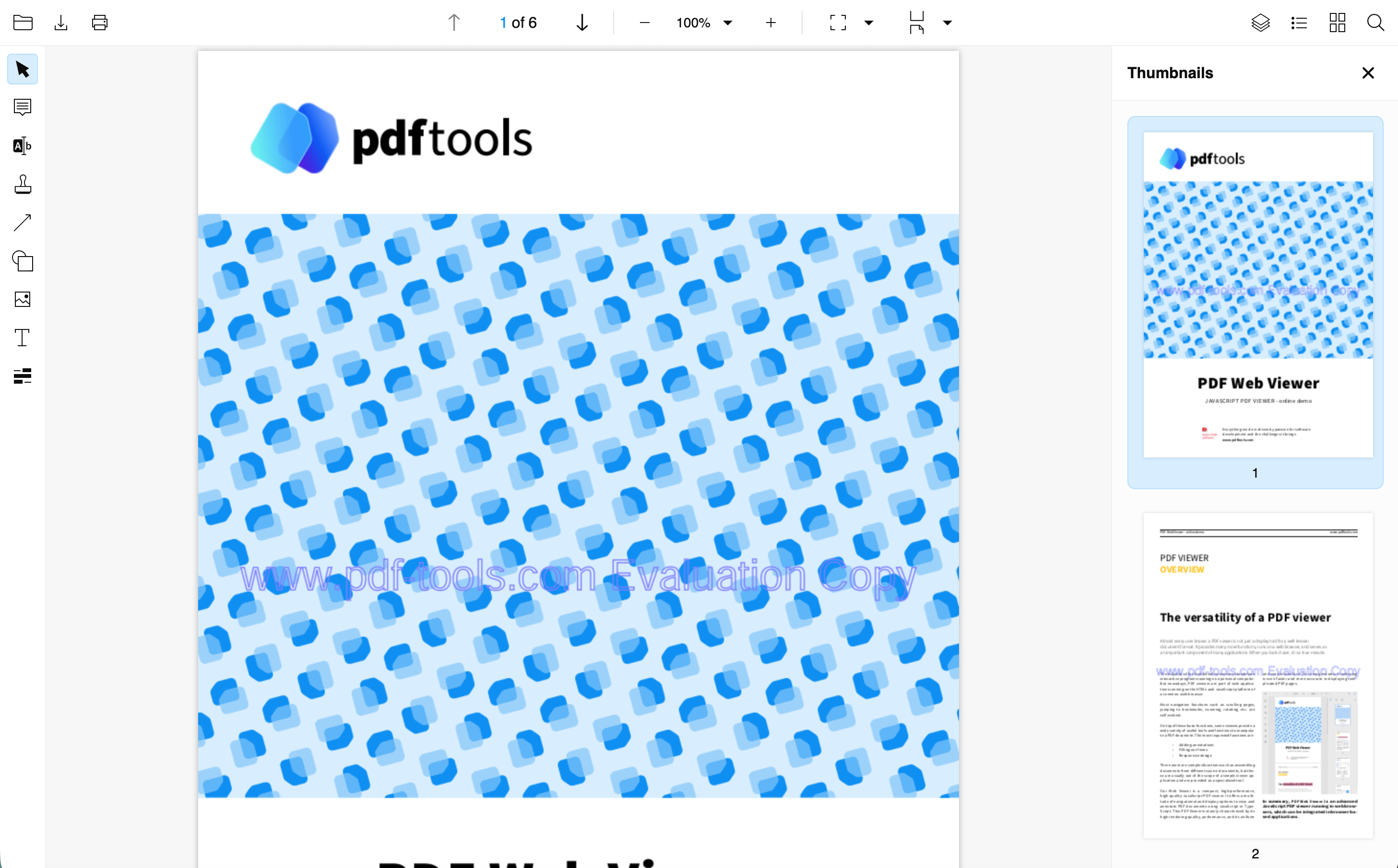Go to the next page
Image resolution: width=1398 pixels, height=868 pixels.
(581, 23)
